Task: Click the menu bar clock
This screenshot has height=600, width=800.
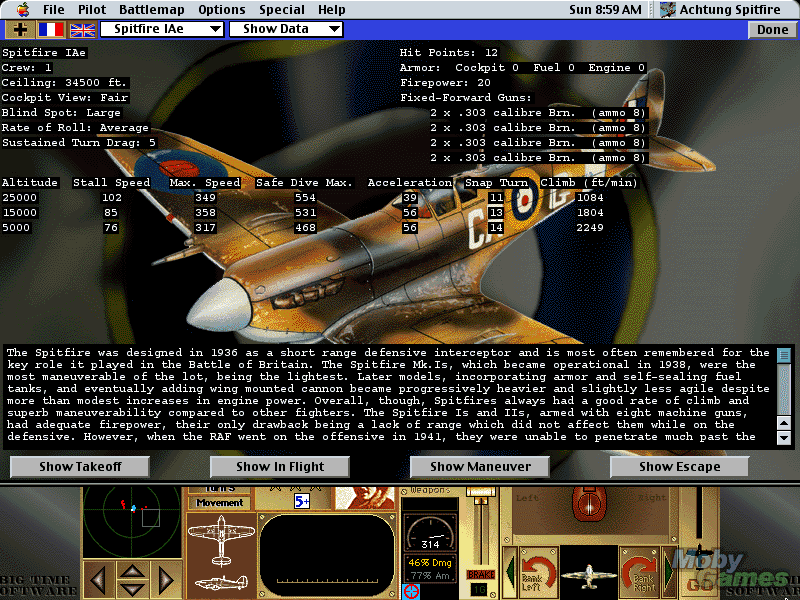Action: click(x=605, y=10)
